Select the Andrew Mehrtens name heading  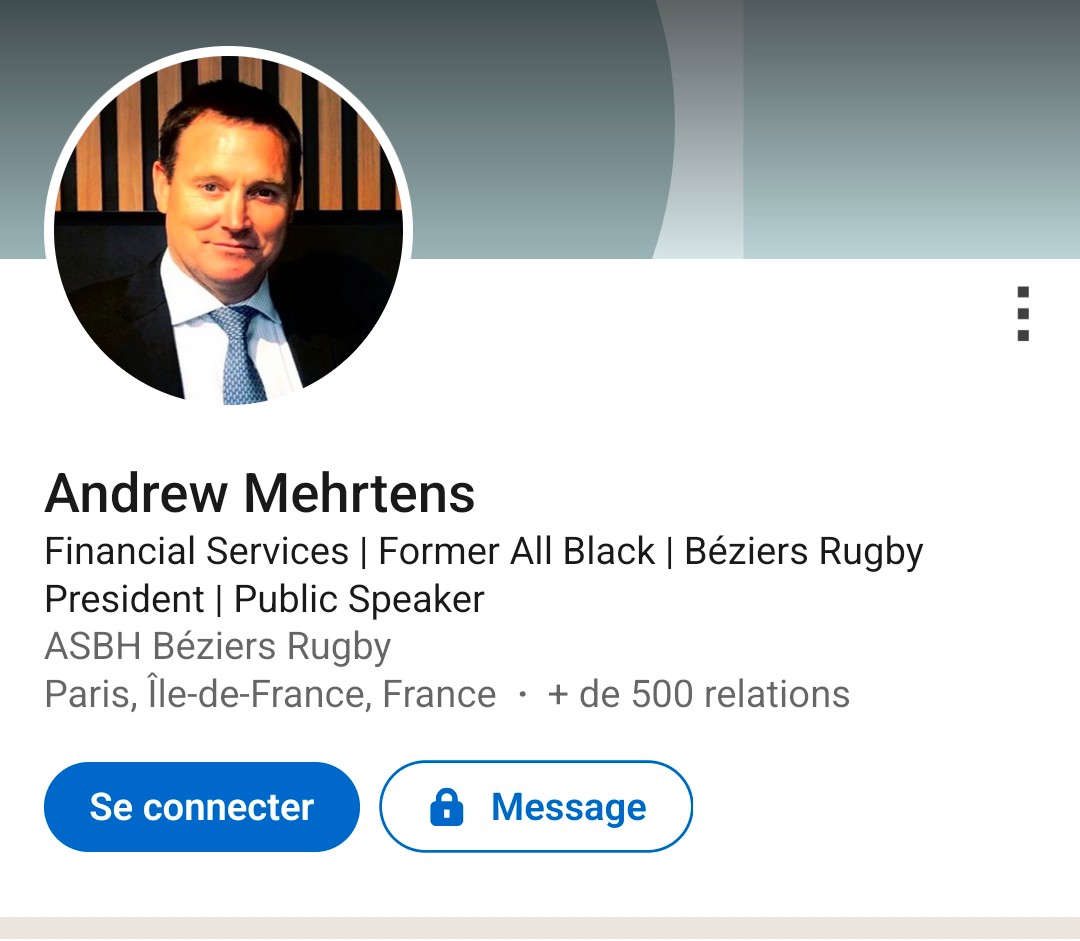pos(260,492)
